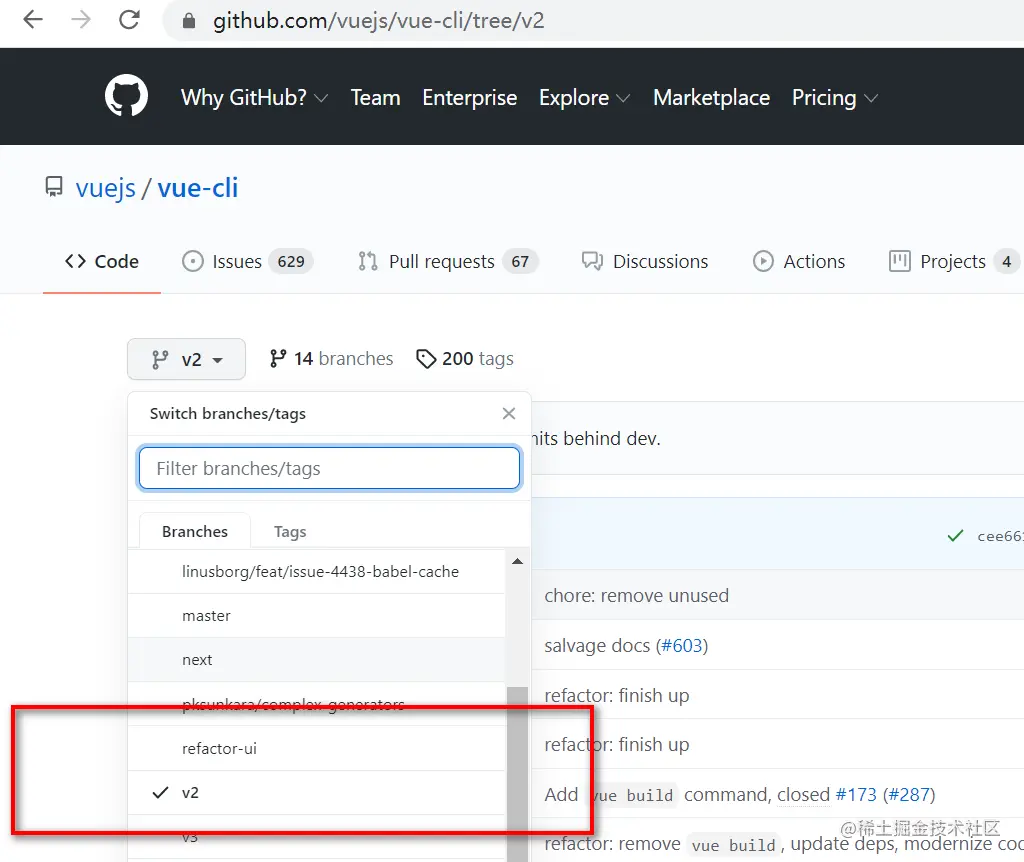
Task: Expand the Explore menu
Action: [584, 98]
